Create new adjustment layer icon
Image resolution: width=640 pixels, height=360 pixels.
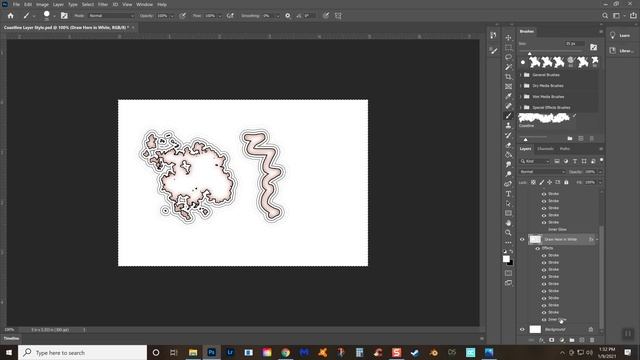(x=562, y=340)
